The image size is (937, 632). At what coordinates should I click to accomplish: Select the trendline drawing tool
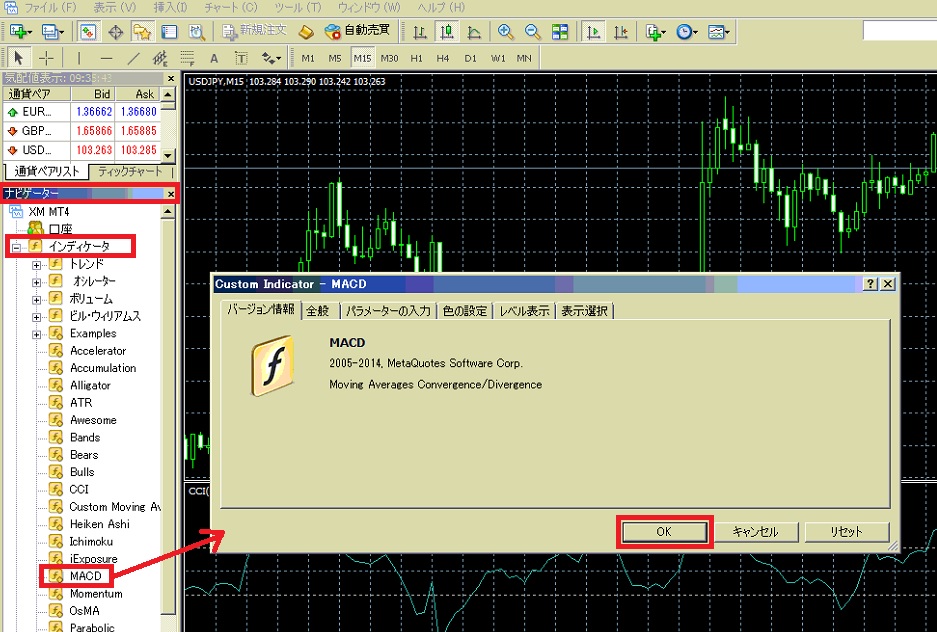[x=134, y=58]
